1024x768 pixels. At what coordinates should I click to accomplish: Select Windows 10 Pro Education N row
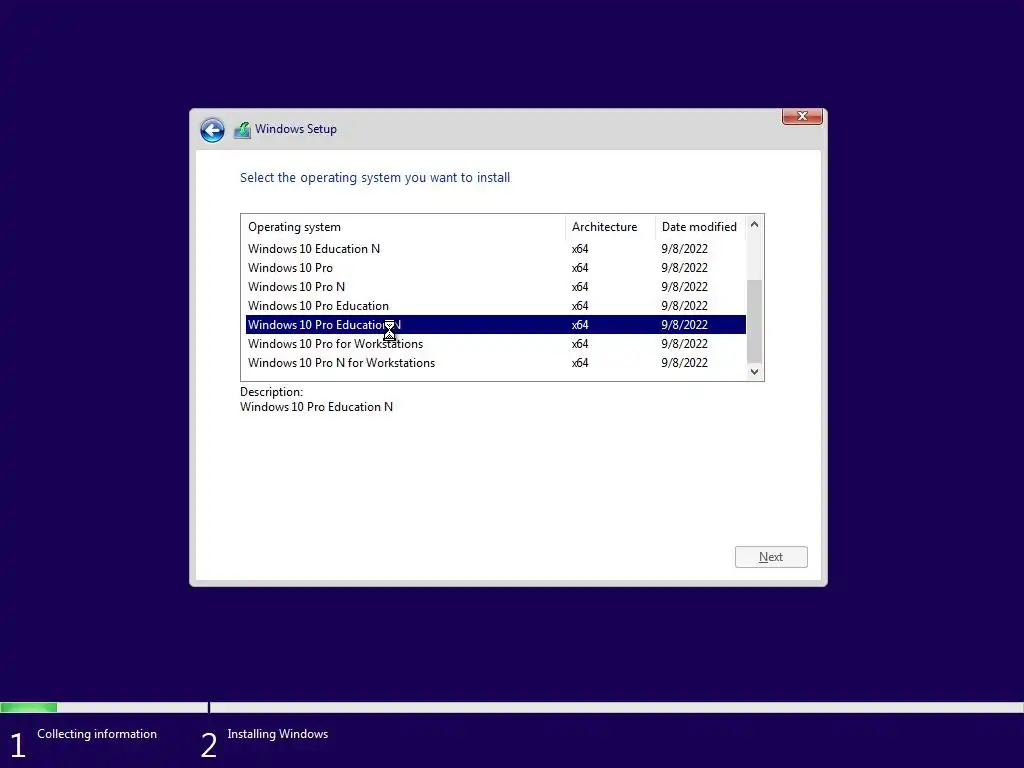496,325
